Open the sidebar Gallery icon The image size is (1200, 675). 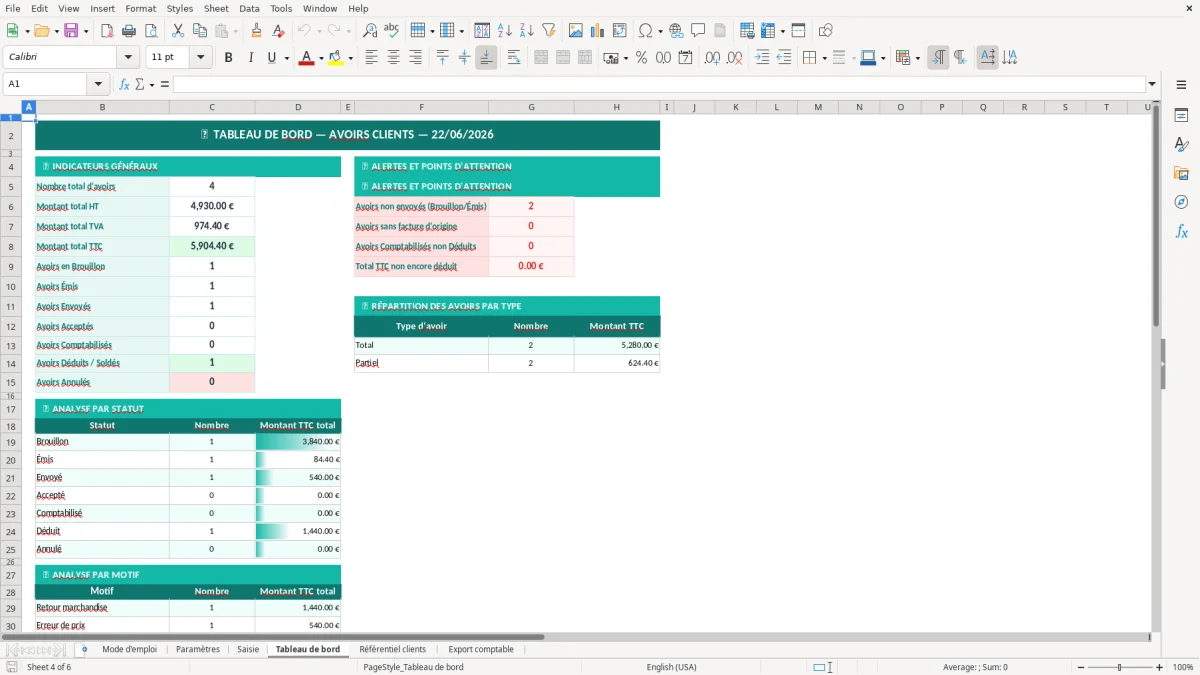(1181, 173)
